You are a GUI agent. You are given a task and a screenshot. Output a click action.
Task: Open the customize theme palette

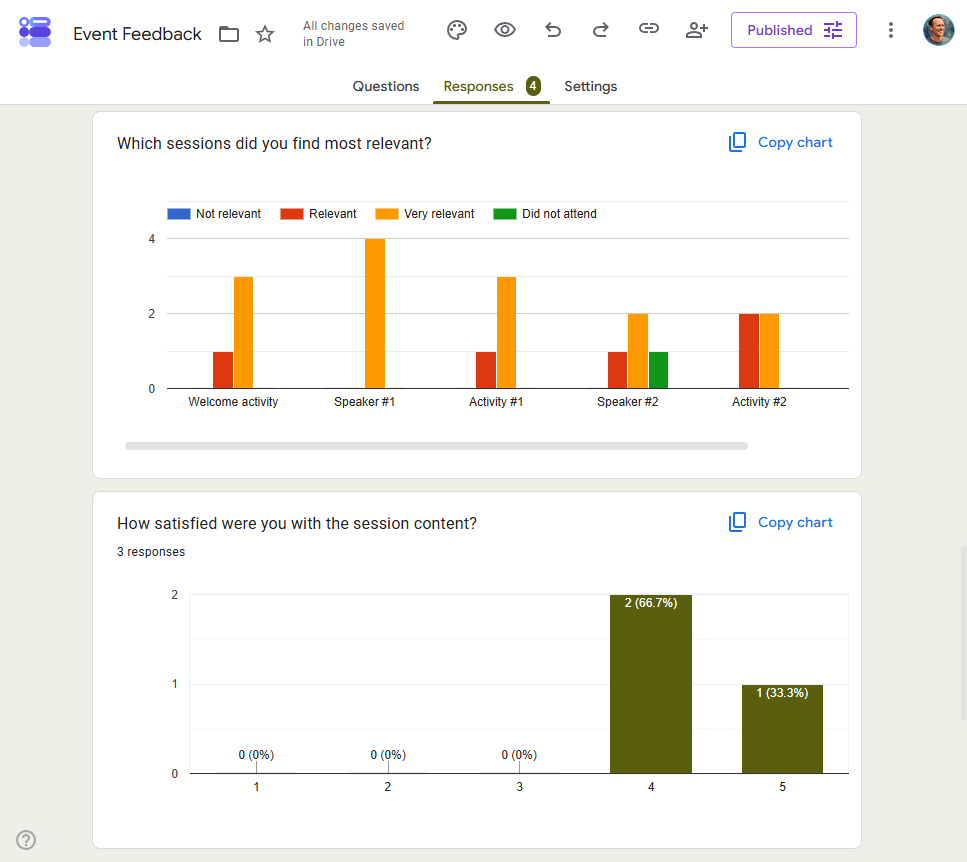[x=457, y=30]
